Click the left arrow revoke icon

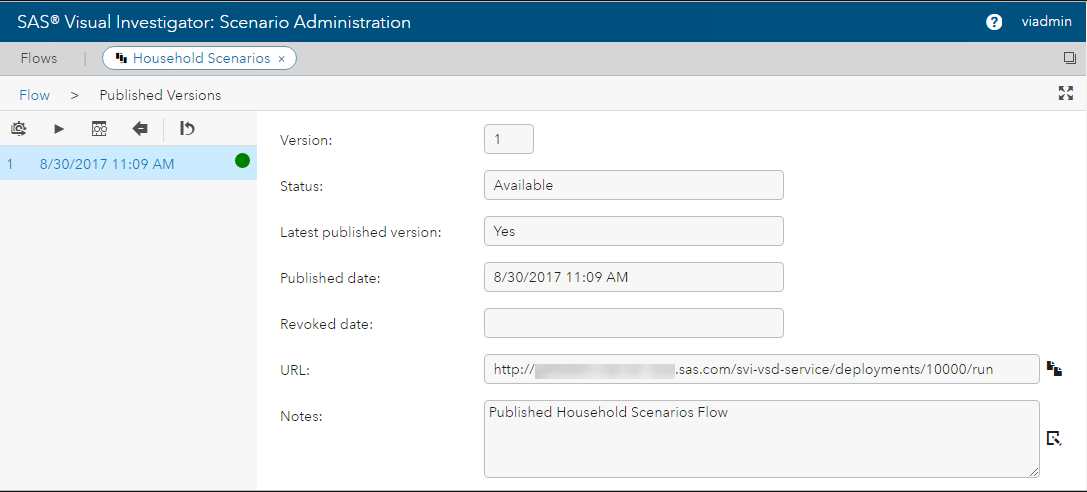140,128
